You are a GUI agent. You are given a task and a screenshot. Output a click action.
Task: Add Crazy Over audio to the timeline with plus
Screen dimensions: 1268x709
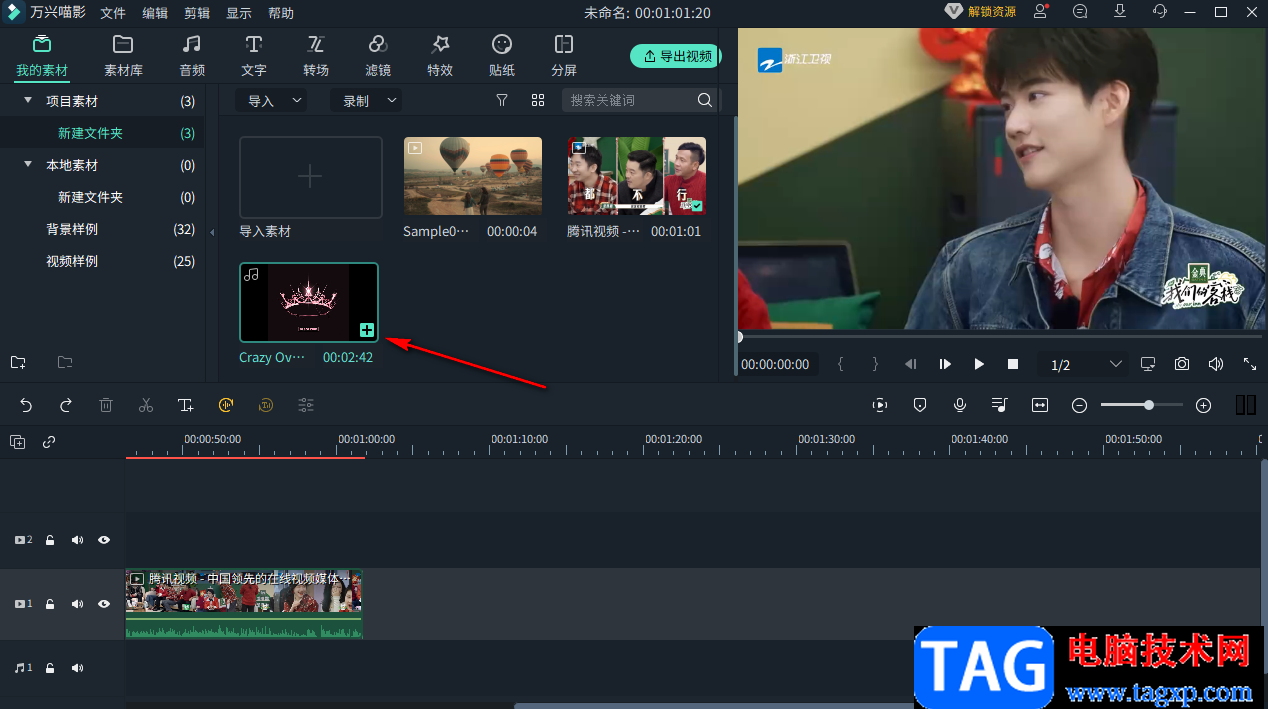367,330
